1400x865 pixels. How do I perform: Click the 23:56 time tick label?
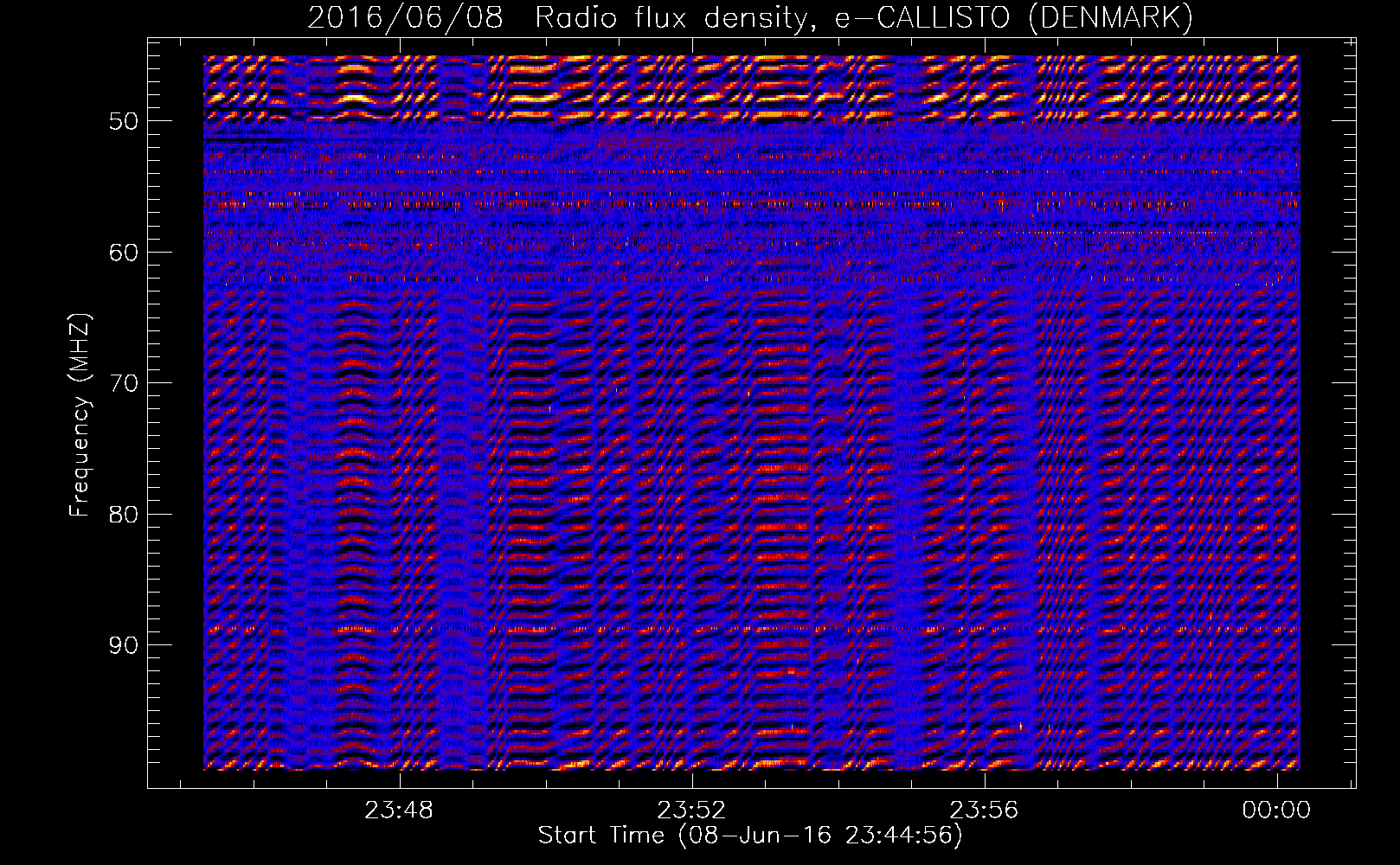(x=984, y=811)
